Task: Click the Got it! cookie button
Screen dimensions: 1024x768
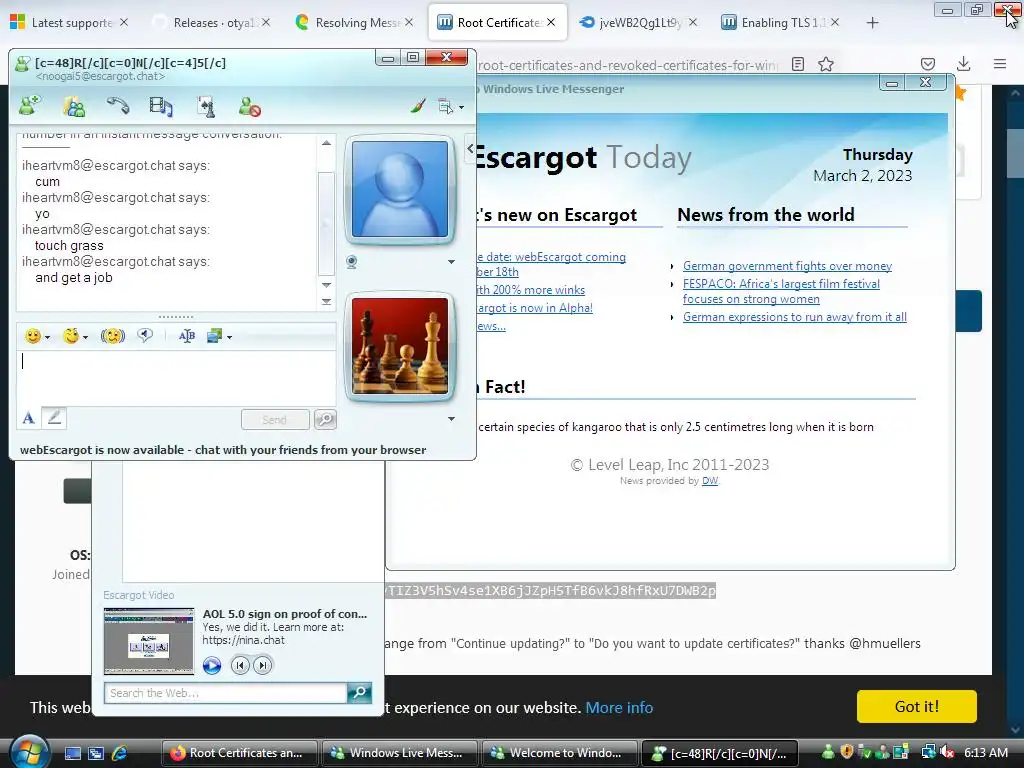Action: tap(916, 707)
